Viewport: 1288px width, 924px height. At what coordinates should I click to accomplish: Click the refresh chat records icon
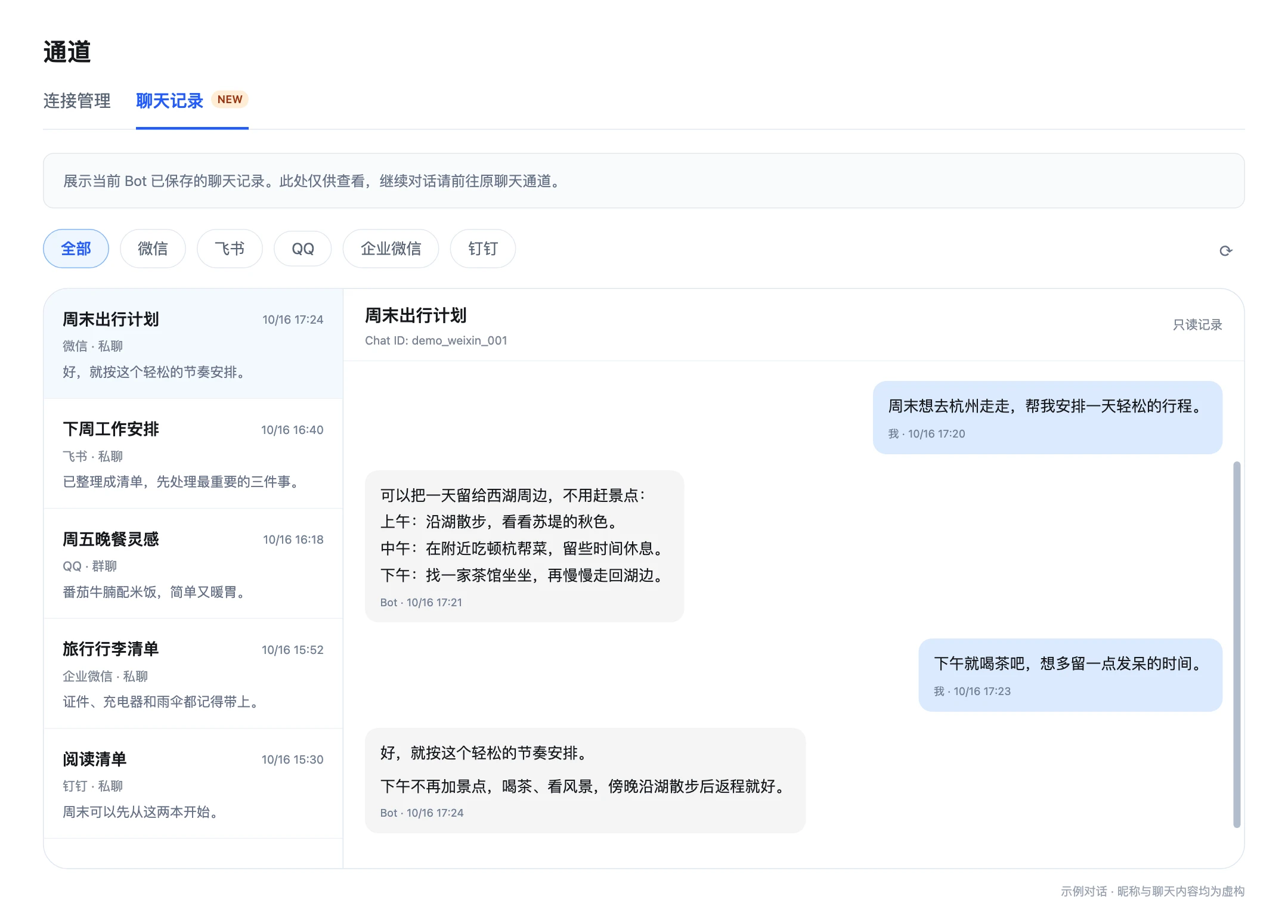(x=1225, y=251)
